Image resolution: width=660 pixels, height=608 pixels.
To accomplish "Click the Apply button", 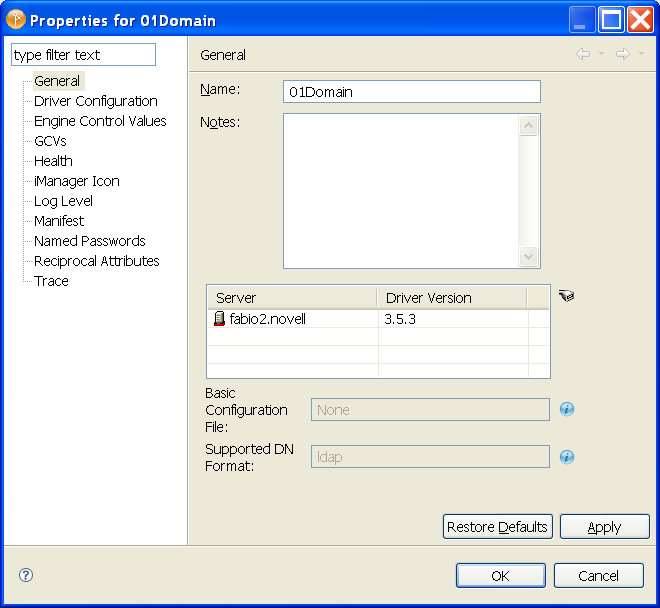I will pyautogui.click(x=604, y=526).
